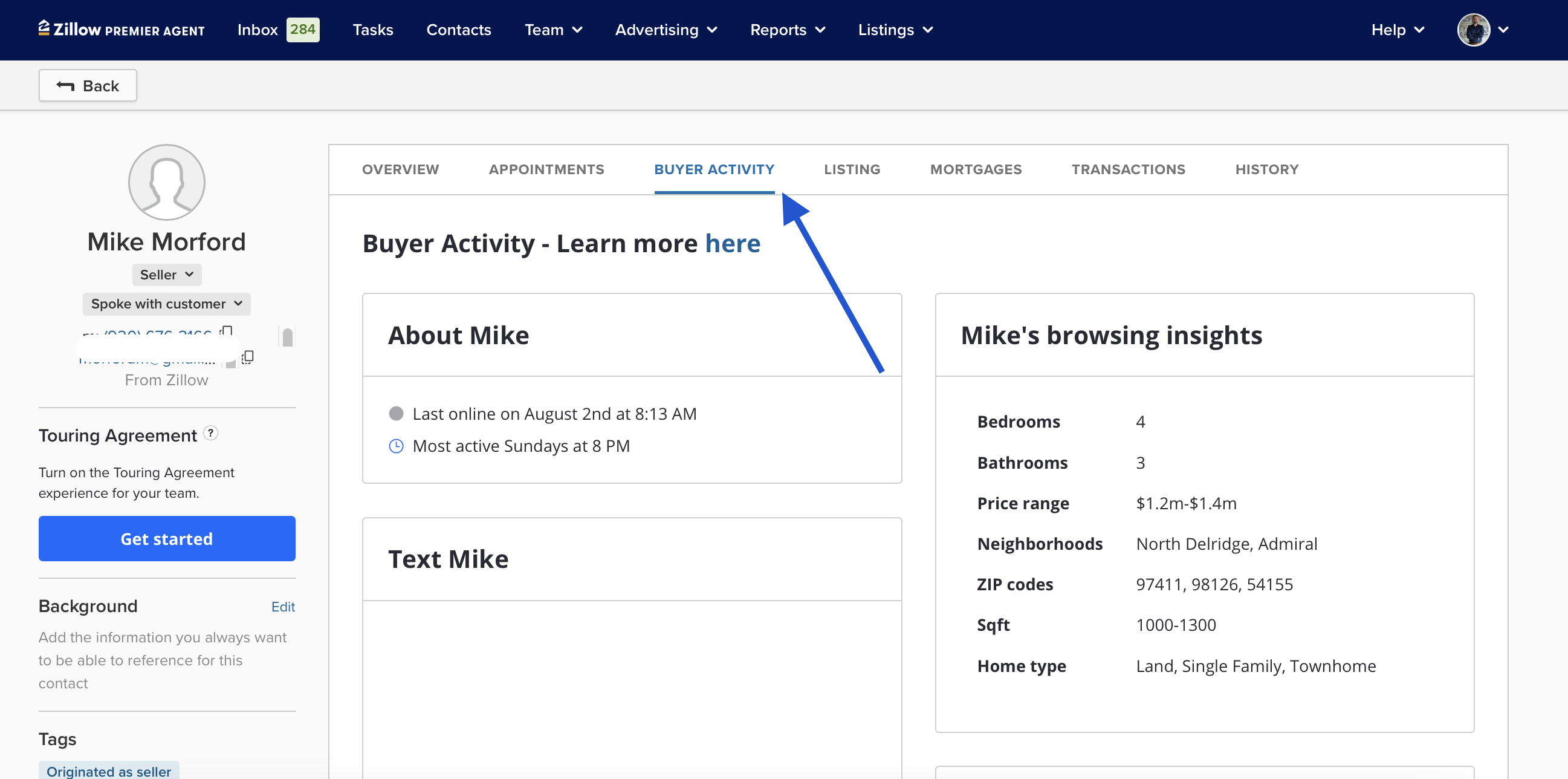
Task: Switch to the Appointments tab
Action: [x=546, y=169]
